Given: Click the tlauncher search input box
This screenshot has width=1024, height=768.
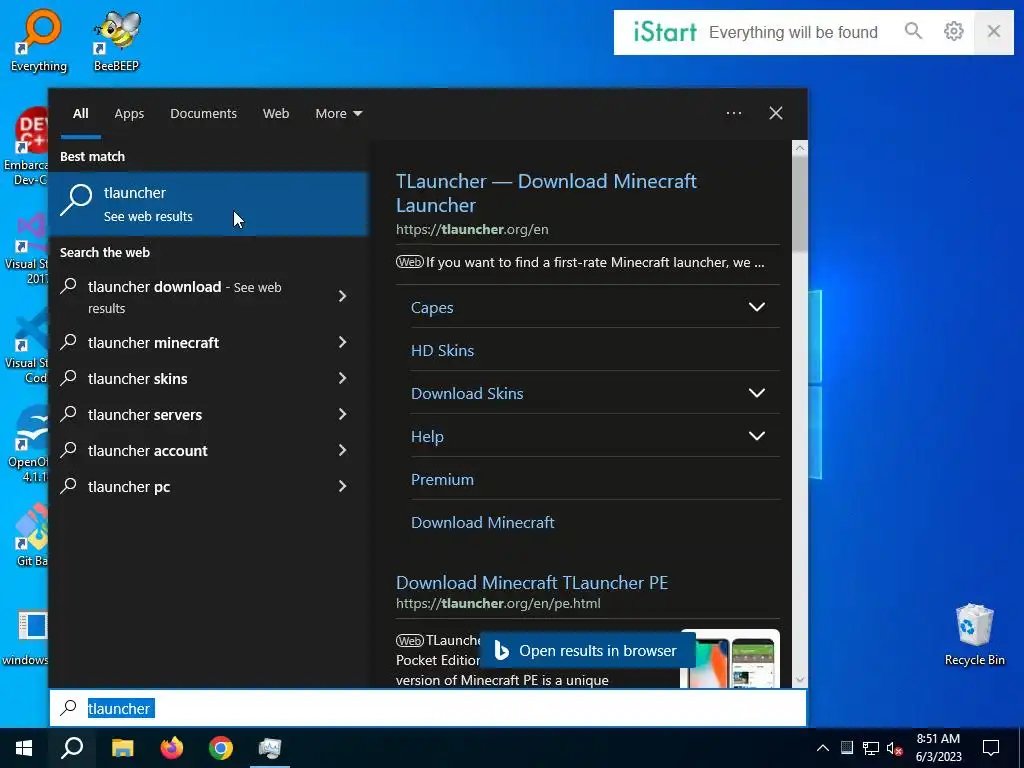Looking at the screenshot, I should pos(428,708).
